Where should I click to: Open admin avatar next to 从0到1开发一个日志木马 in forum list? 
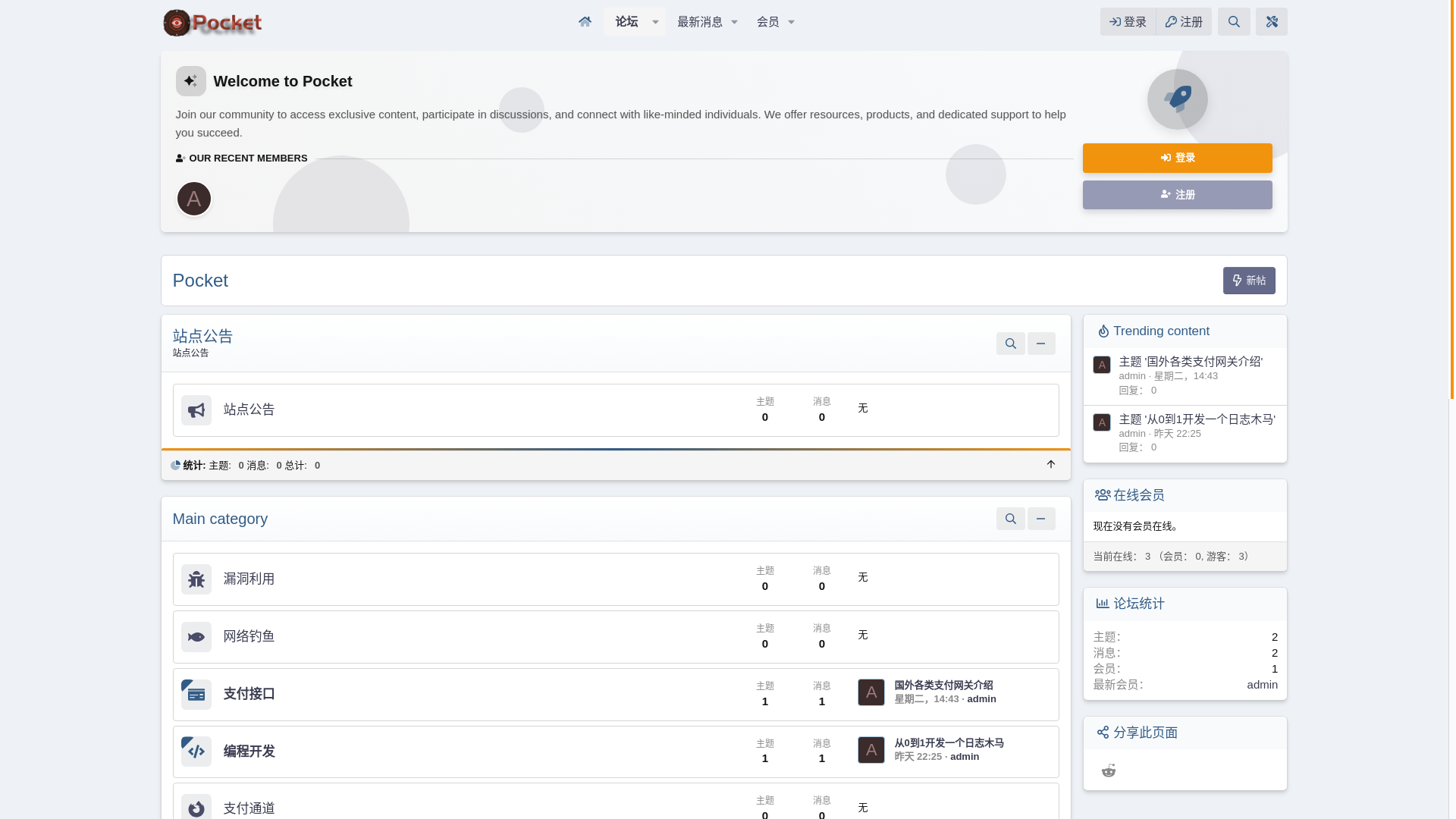[871, 750]
